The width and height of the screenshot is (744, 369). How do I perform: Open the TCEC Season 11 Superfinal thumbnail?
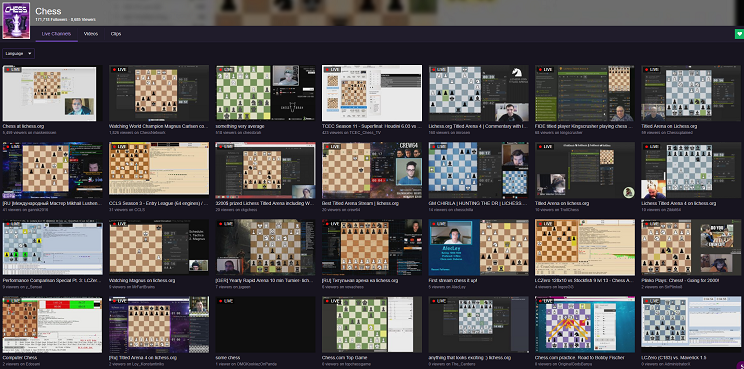pyautogui.click(x=372, y=93)
